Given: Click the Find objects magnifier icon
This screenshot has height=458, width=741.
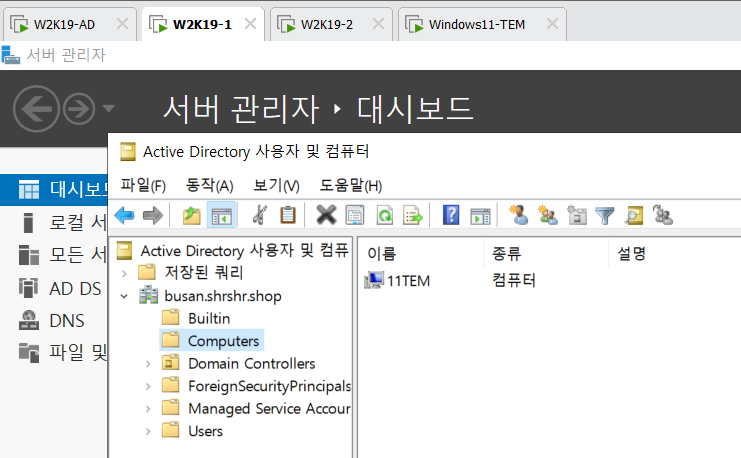Looking at the screenshot, I should point(634,216).
